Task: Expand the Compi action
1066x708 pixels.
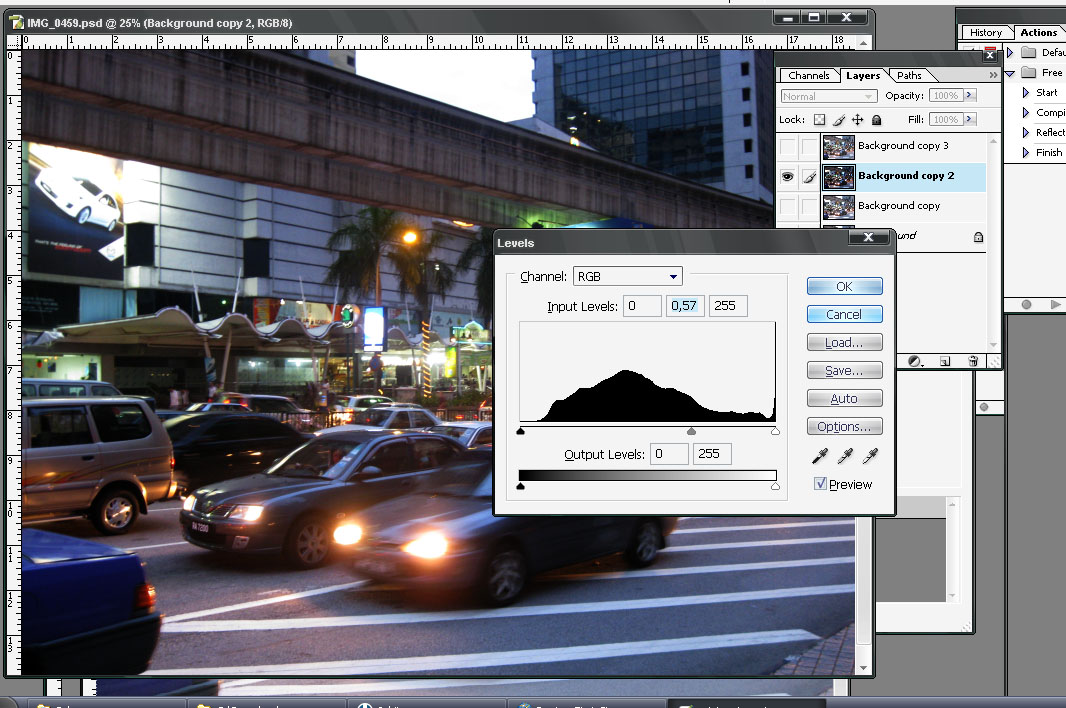Action: pyautogui.click(x=1025, y=112)
